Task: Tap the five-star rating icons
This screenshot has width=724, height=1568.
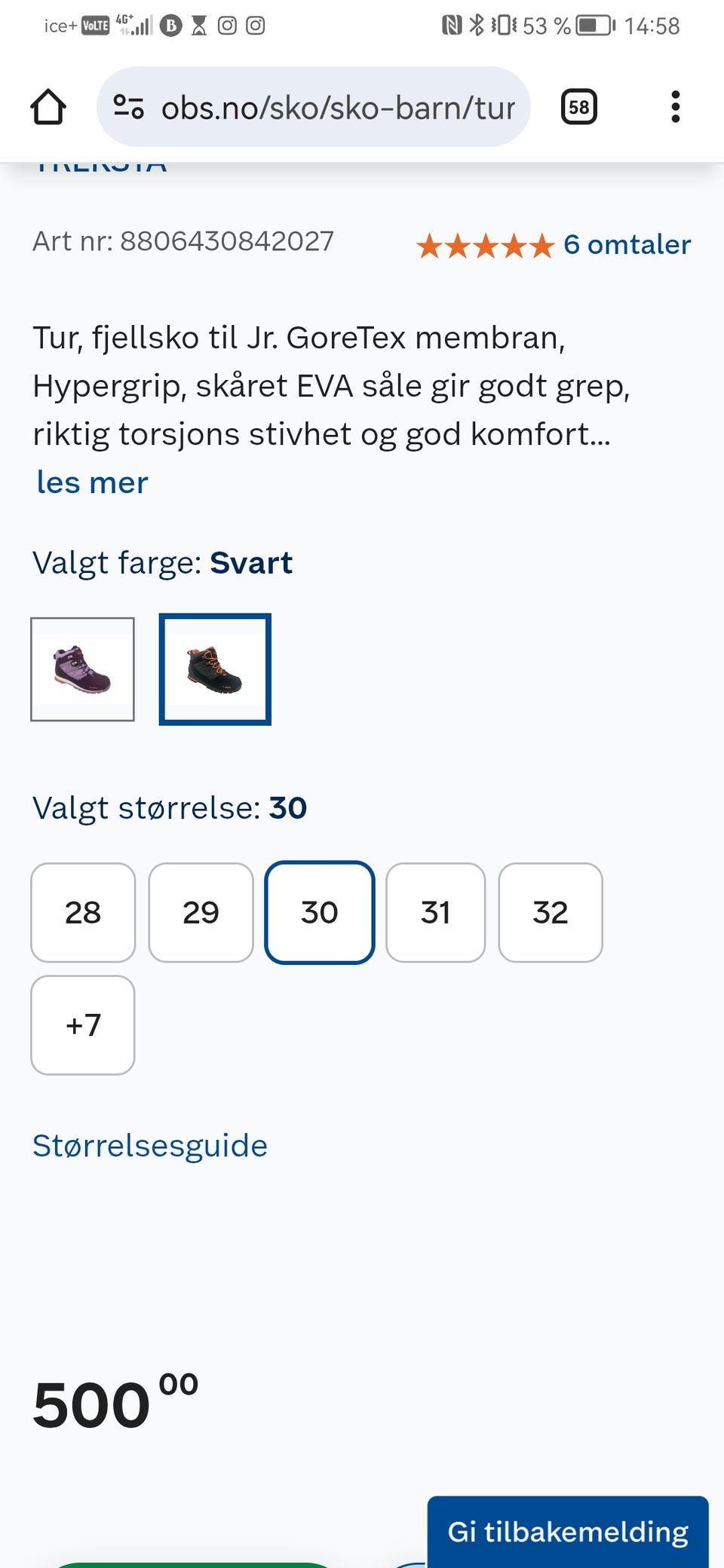Action: pos(485,246)
